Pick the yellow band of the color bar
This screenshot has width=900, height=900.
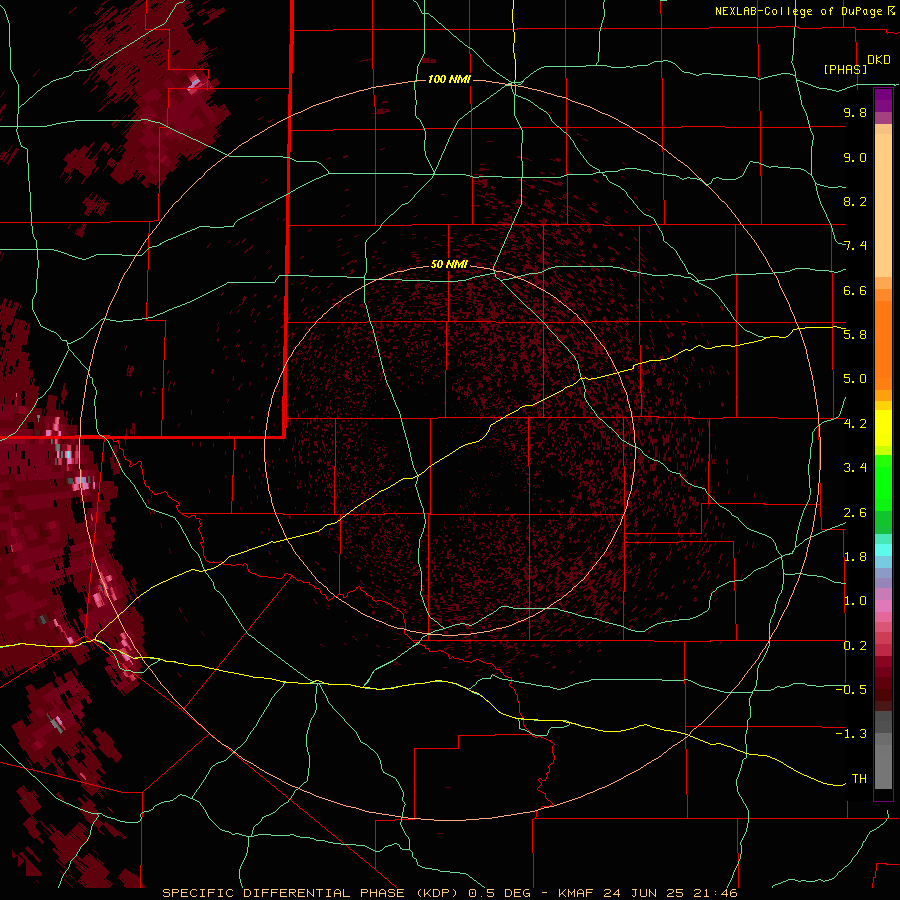click(883, 428)
